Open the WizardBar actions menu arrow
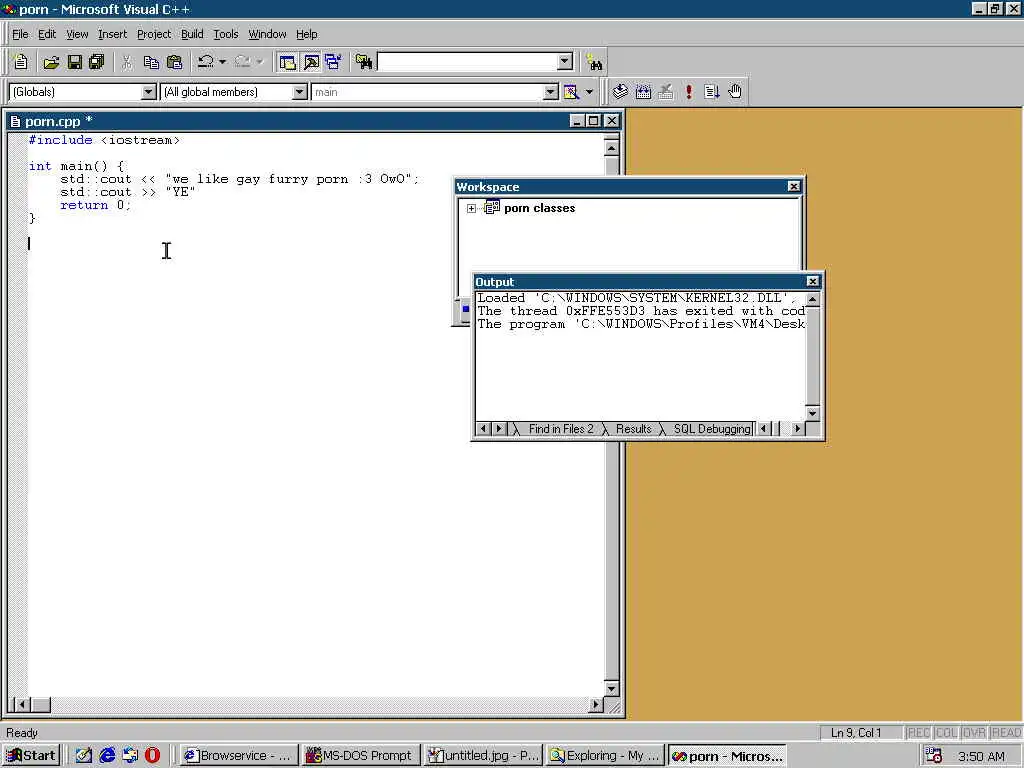1024x768 pixels. (x=589, y=92)
